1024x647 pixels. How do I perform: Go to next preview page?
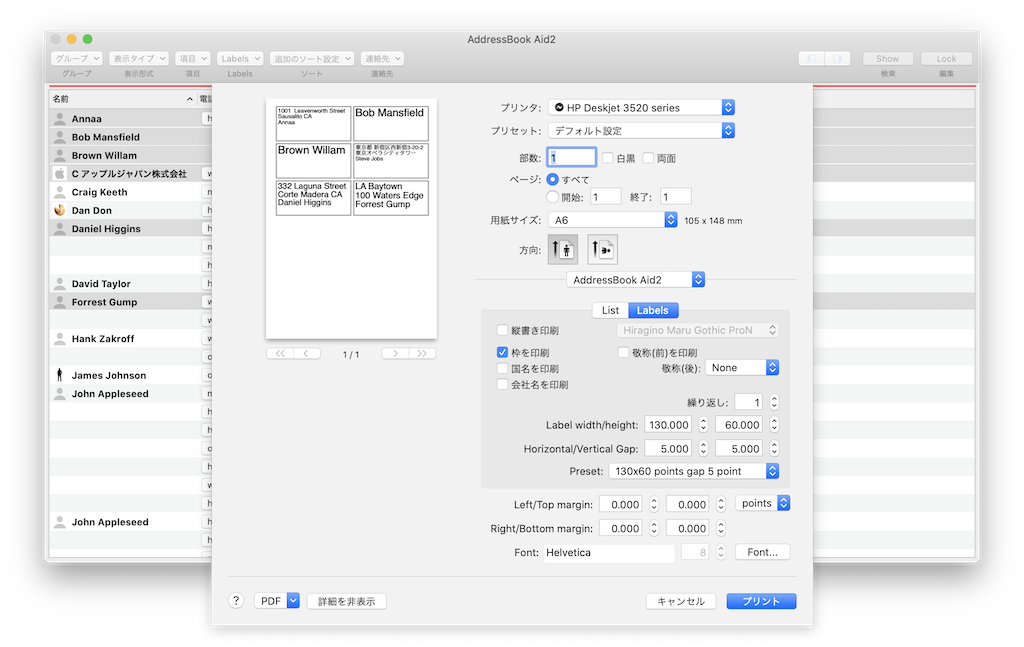[x=395, y=354]
